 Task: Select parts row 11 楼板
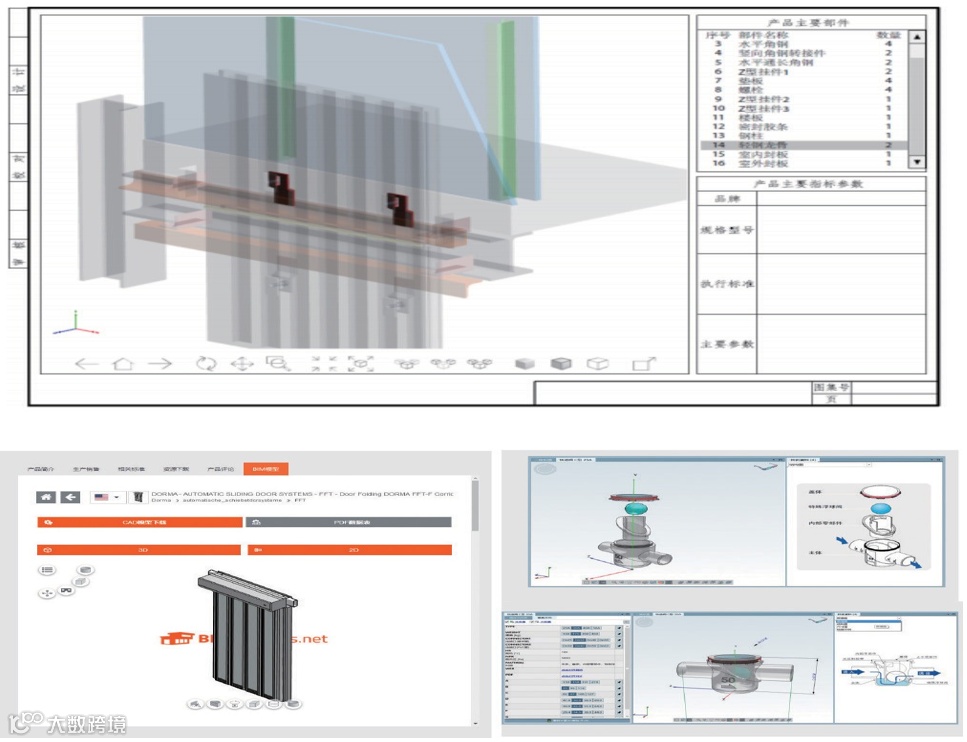coord(804,118)
